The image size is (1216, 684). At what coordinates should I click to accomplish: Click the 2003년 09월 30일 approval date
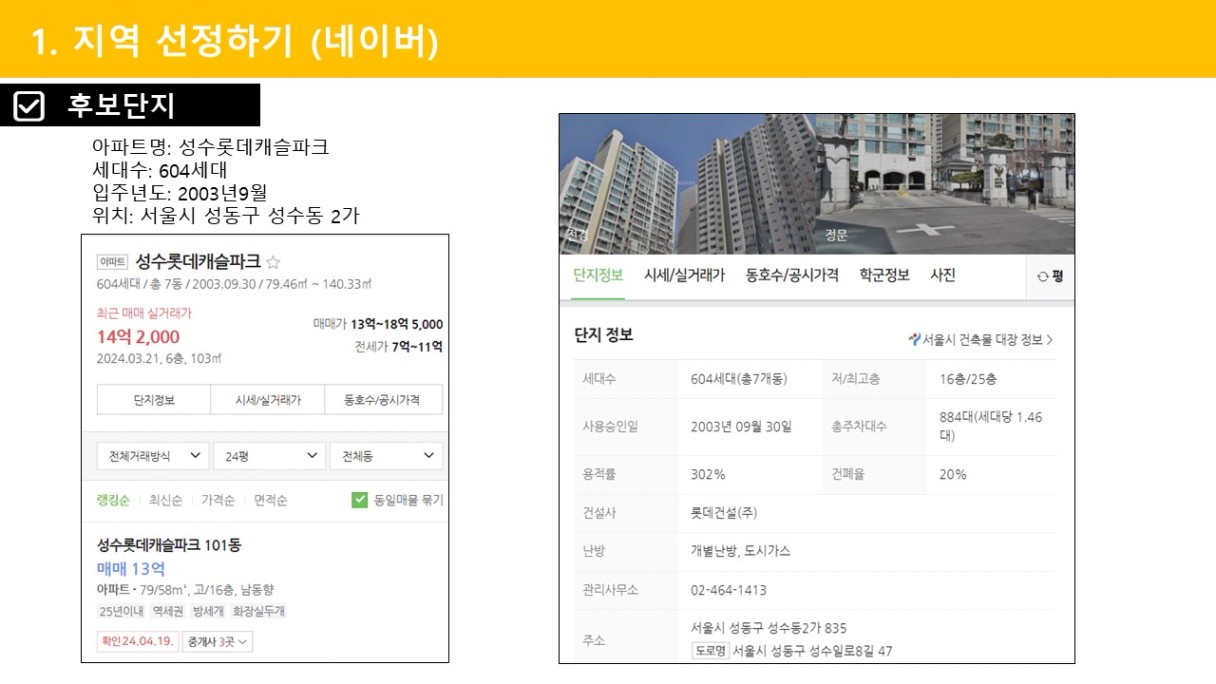(x=741, y=426)
